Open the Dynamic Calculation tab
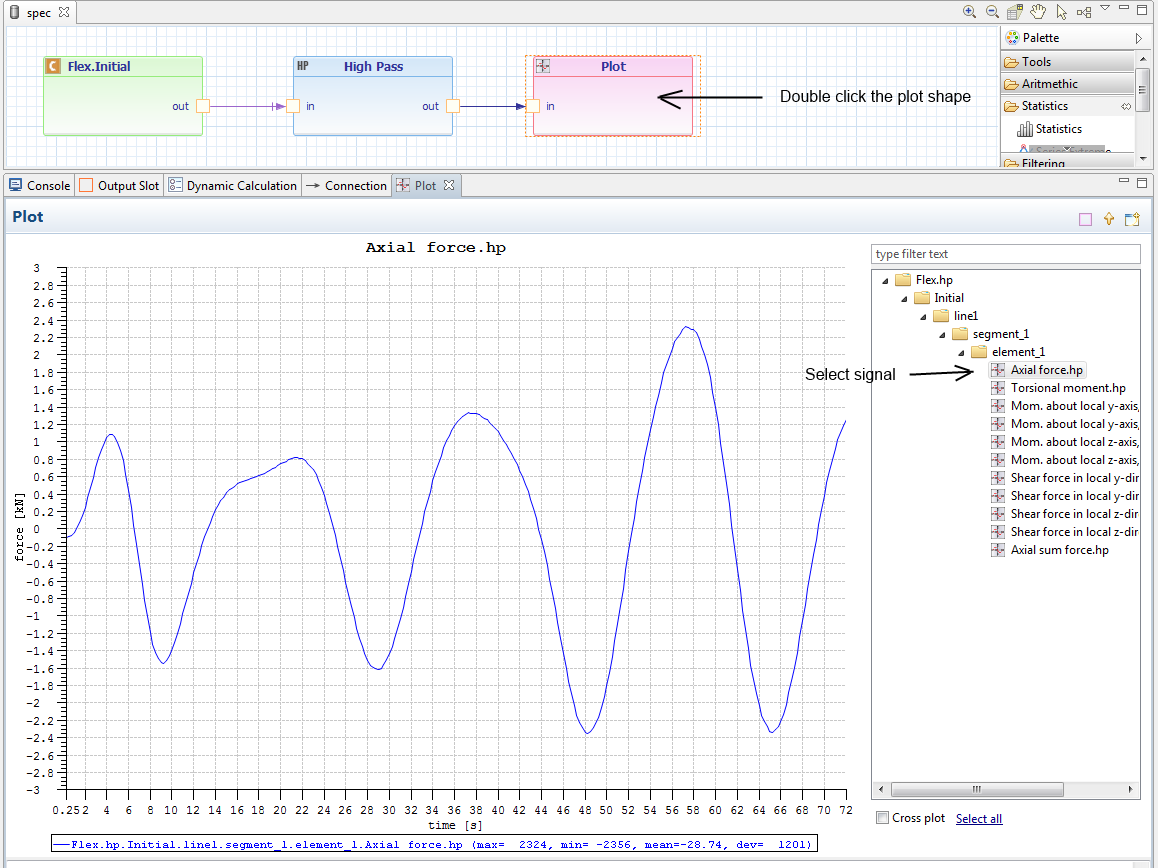The width and height of the screenshot is (1158, 868). [233, 185]
